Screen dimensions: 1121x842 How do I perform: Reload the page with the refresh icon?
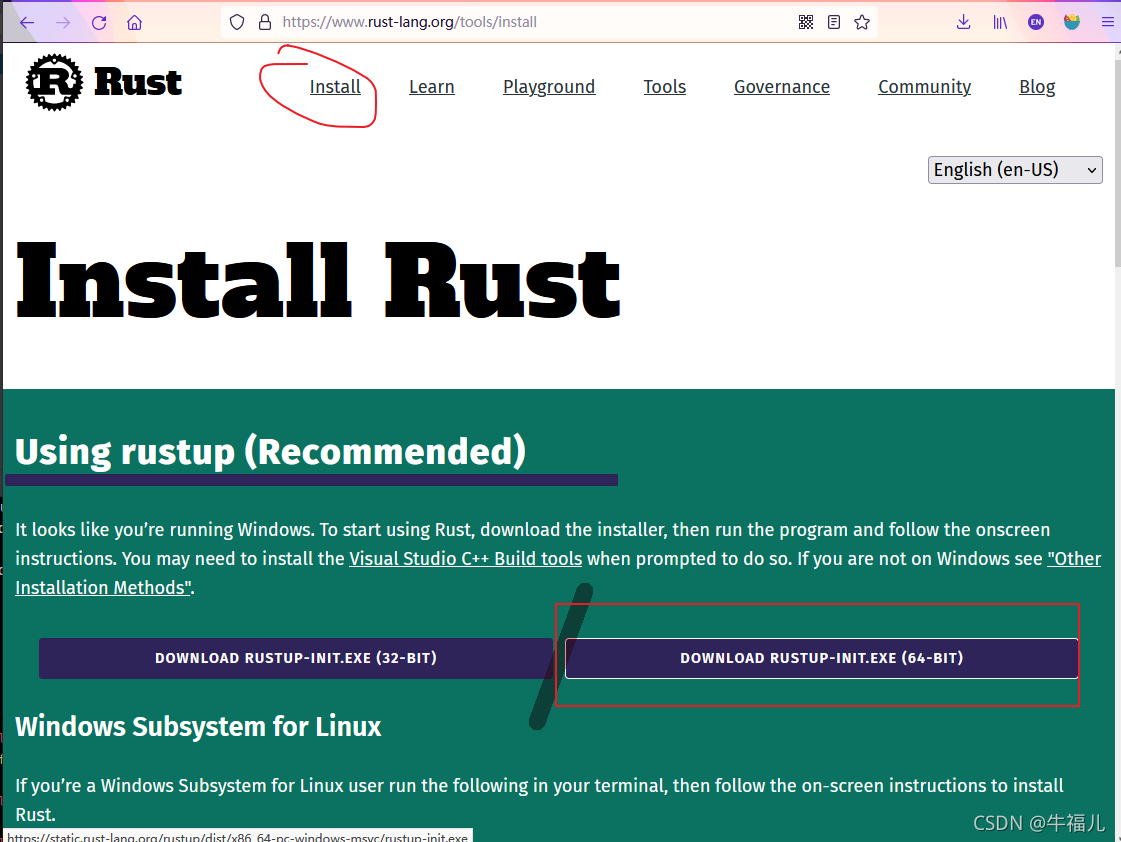99,22
